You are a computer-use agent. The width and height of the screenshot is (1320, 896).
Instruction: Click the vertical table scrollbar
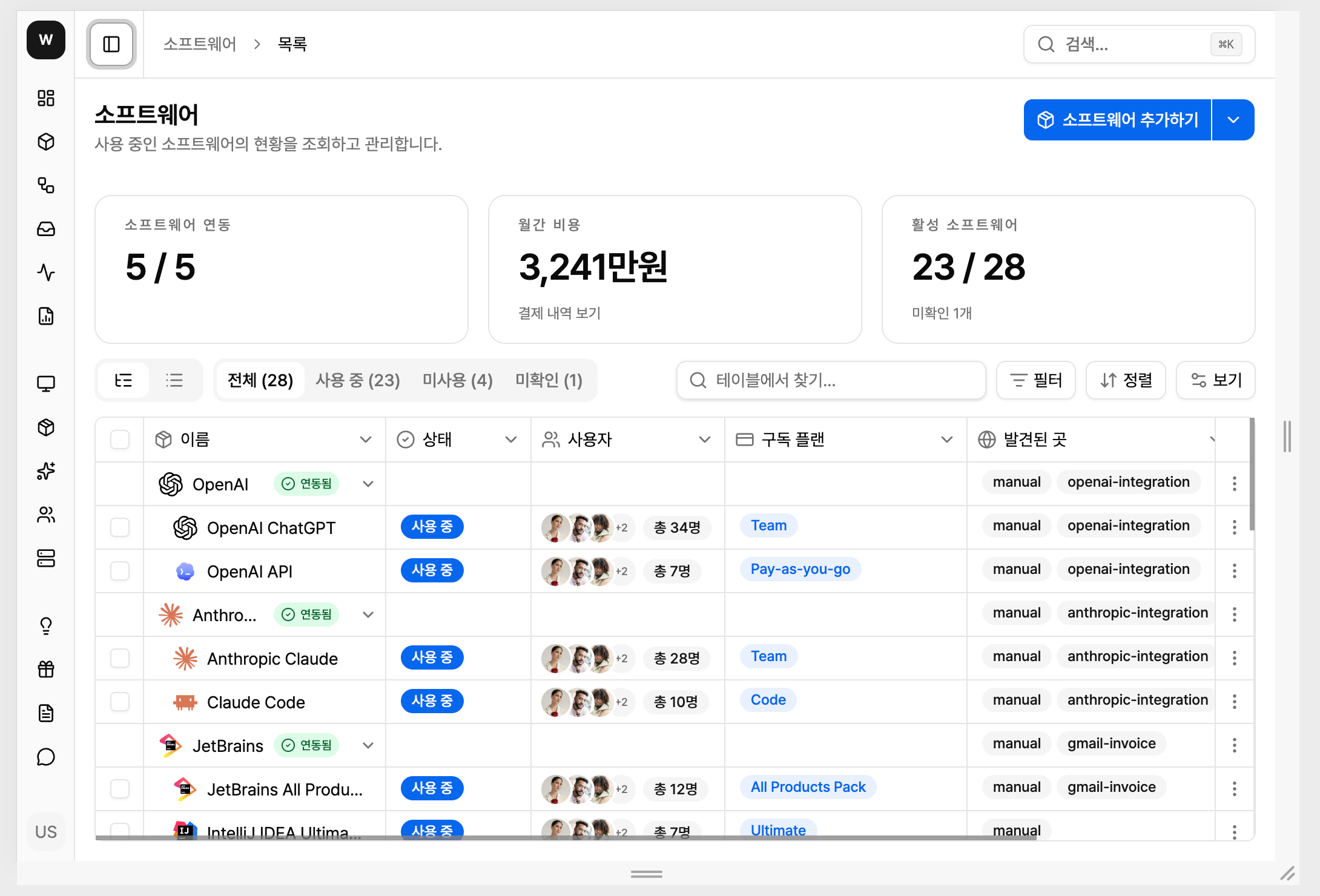click(1252, 474)
